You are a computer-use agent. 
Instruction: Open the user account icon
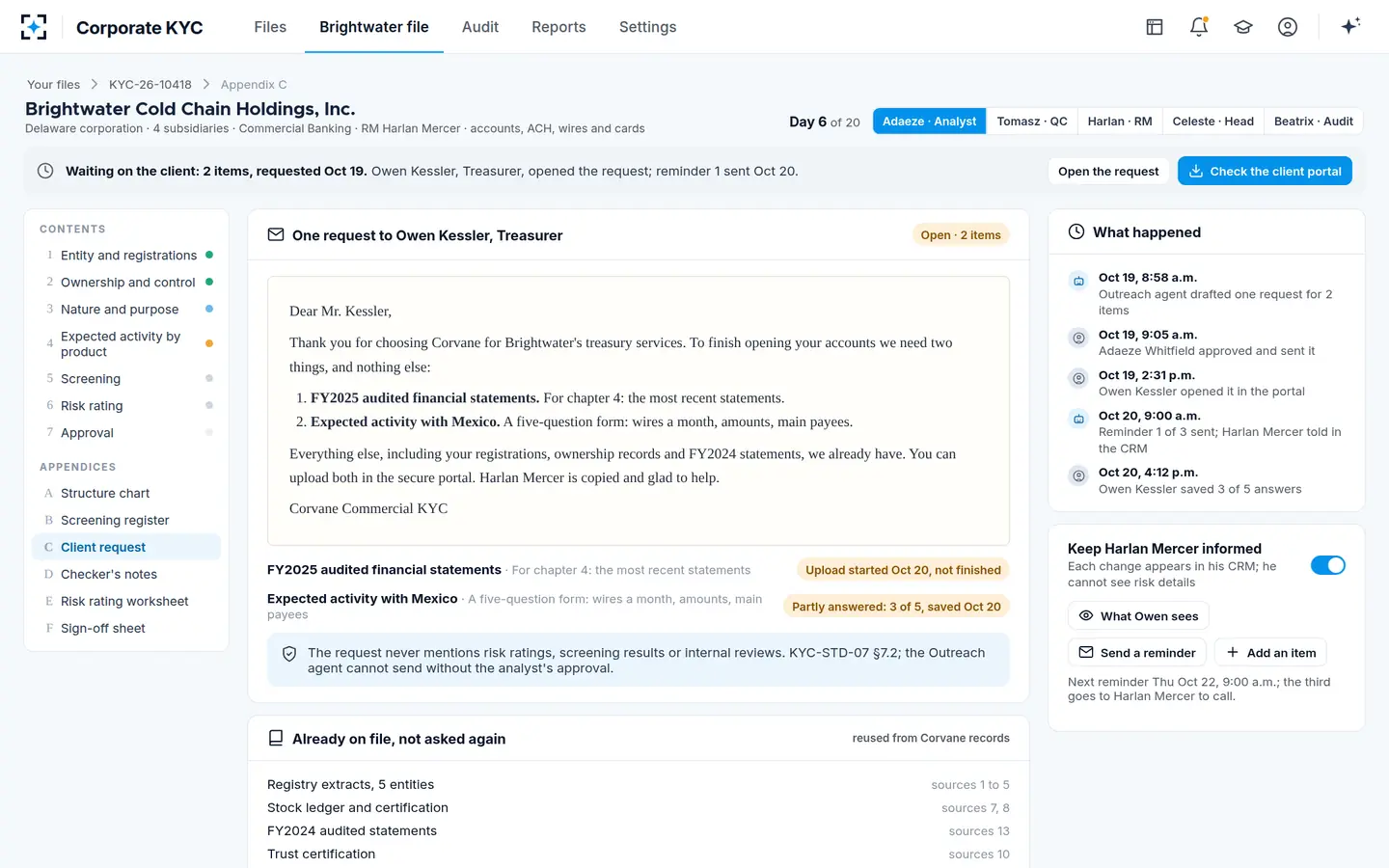[x=1288, y=27]
